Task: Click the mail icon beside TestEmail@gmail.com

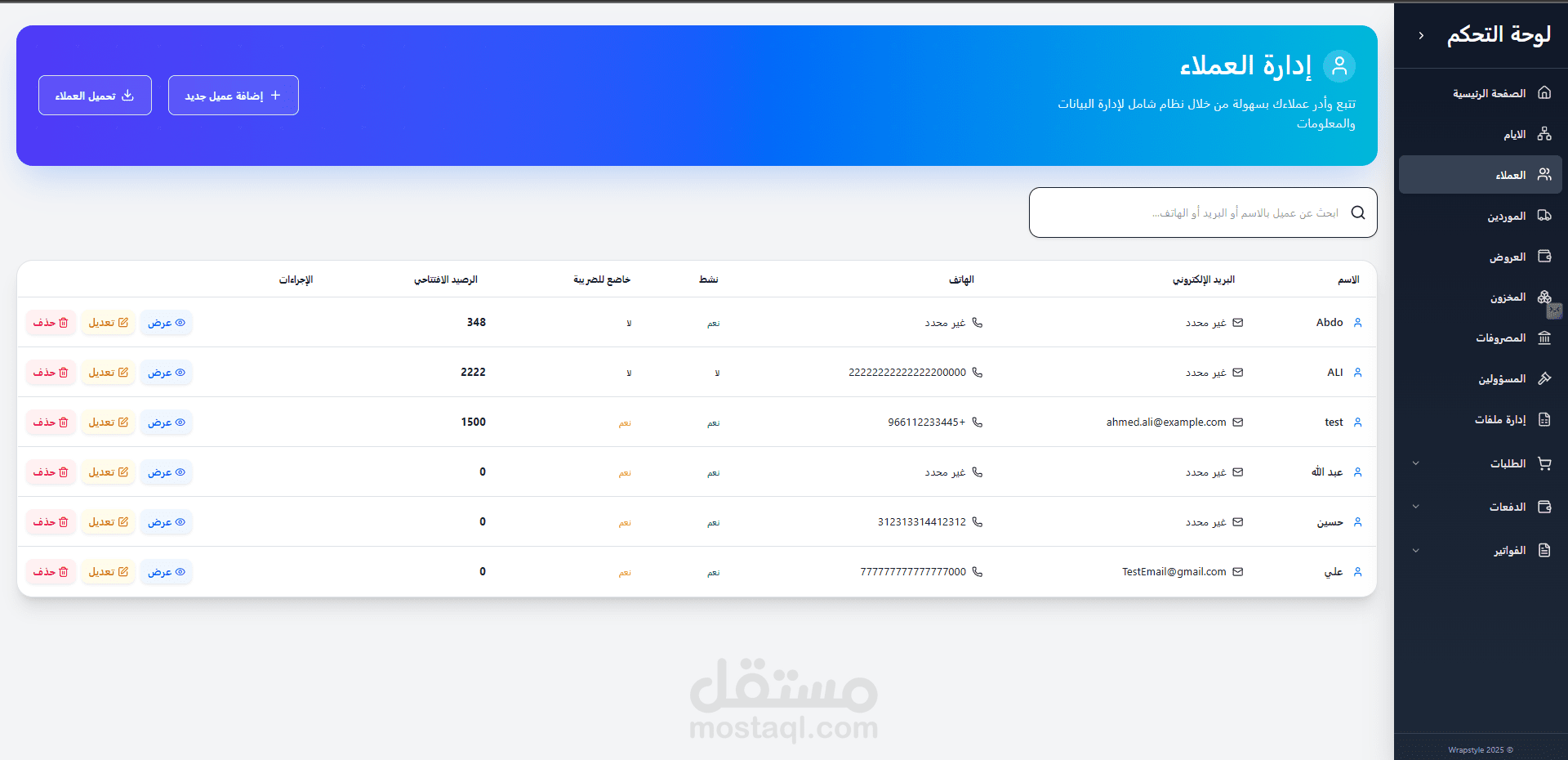Action: click(1238, 572)
